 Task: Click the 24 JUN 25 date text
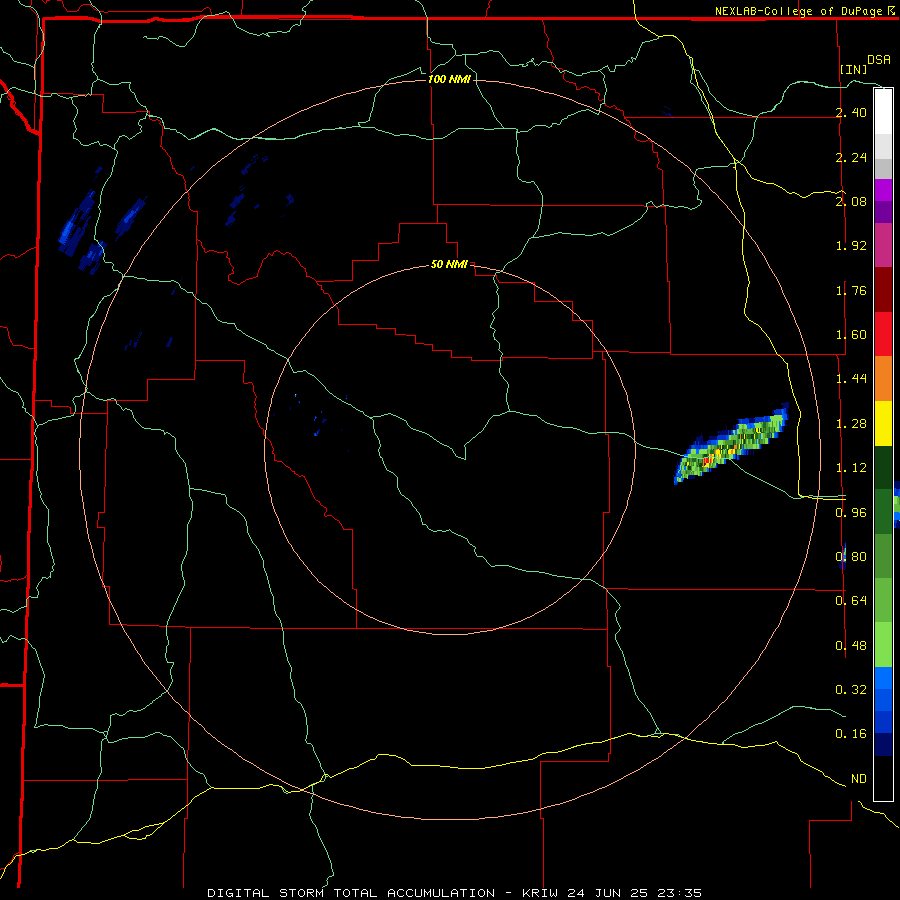pos(608,893)
